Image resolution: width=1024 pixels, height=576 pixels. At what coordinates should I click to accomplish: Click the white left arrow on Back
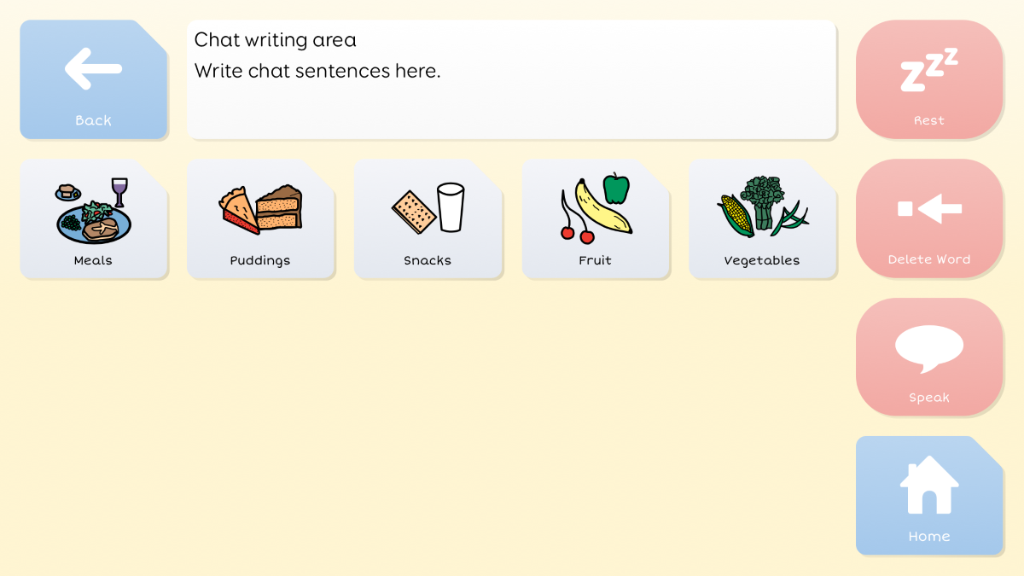93,68
